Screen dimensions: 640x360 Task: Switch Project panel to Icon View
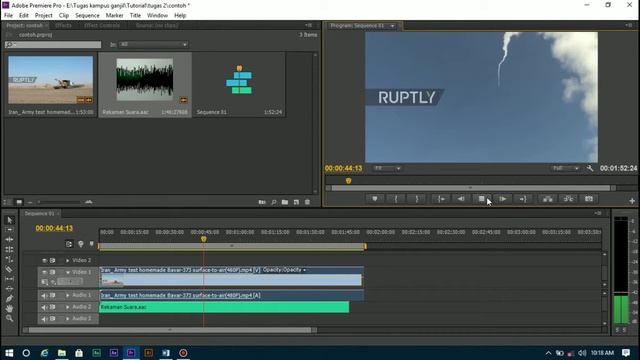tap(19, 202)
